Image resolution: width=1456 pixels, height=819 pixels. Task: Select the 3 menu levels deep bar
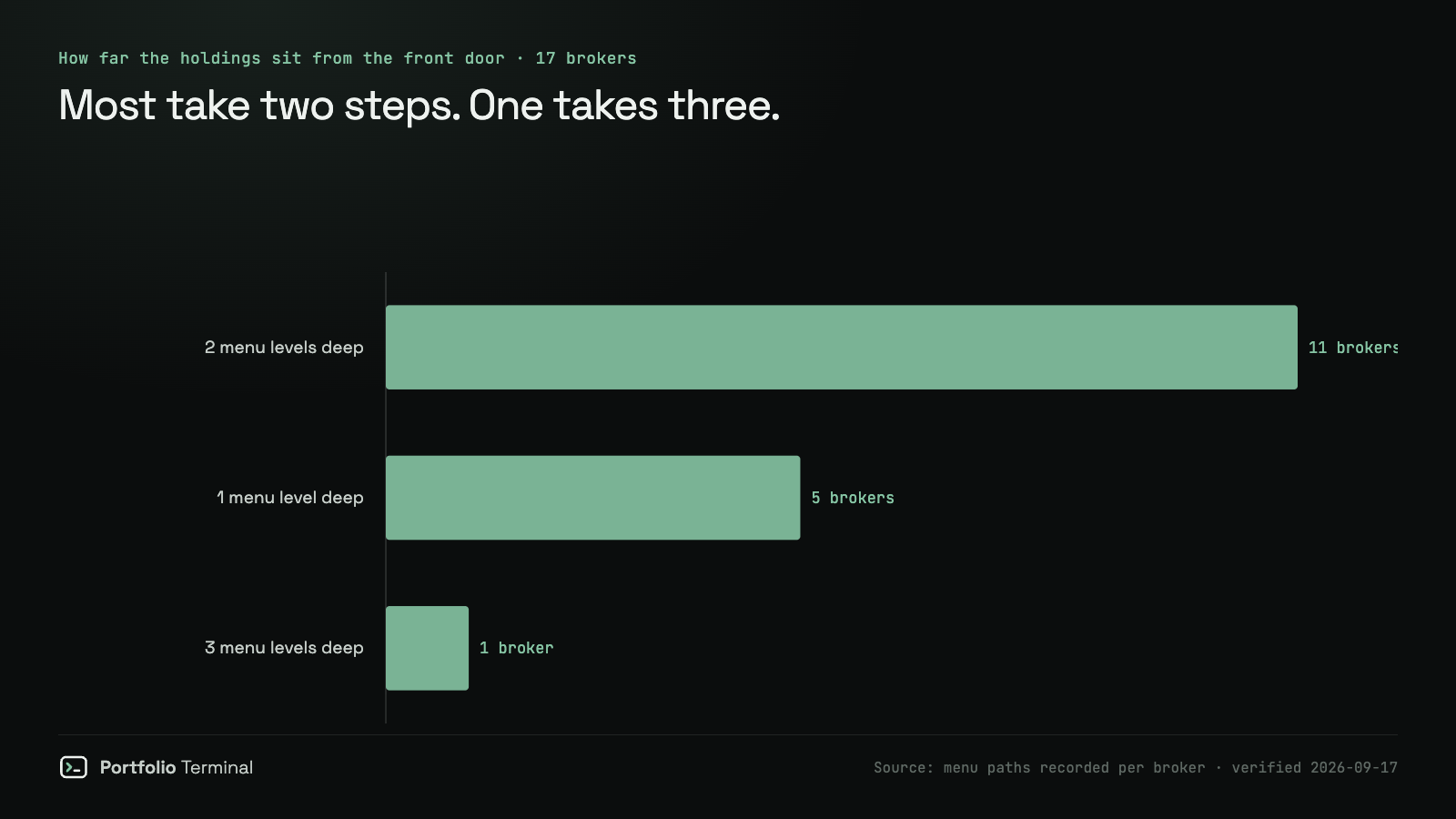click(x=428, y=648)
